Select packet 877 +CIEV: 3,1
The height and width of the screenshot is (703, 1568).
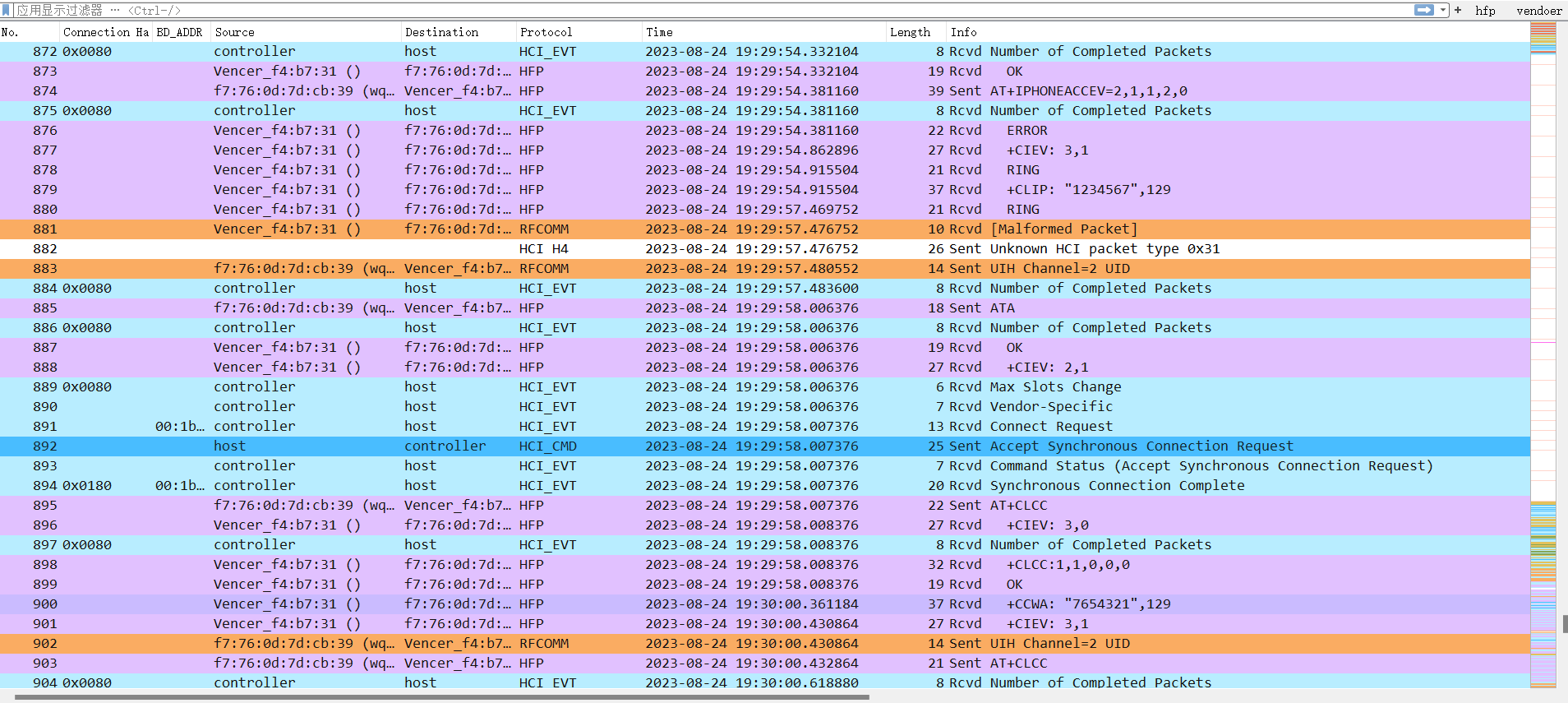pos(764,150)
